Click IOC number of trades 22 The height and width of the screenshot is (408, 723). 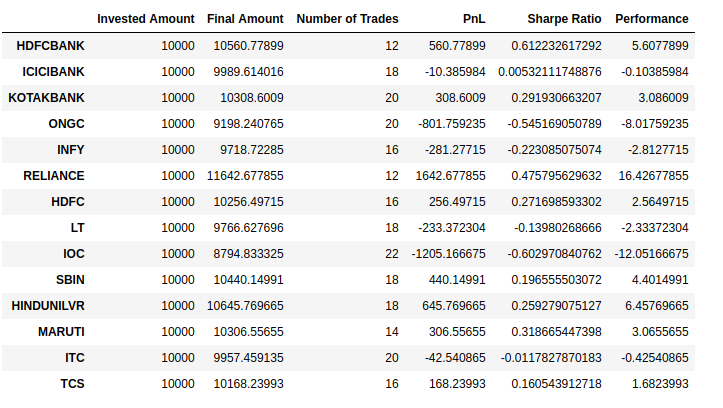click(x=392, y=254)
